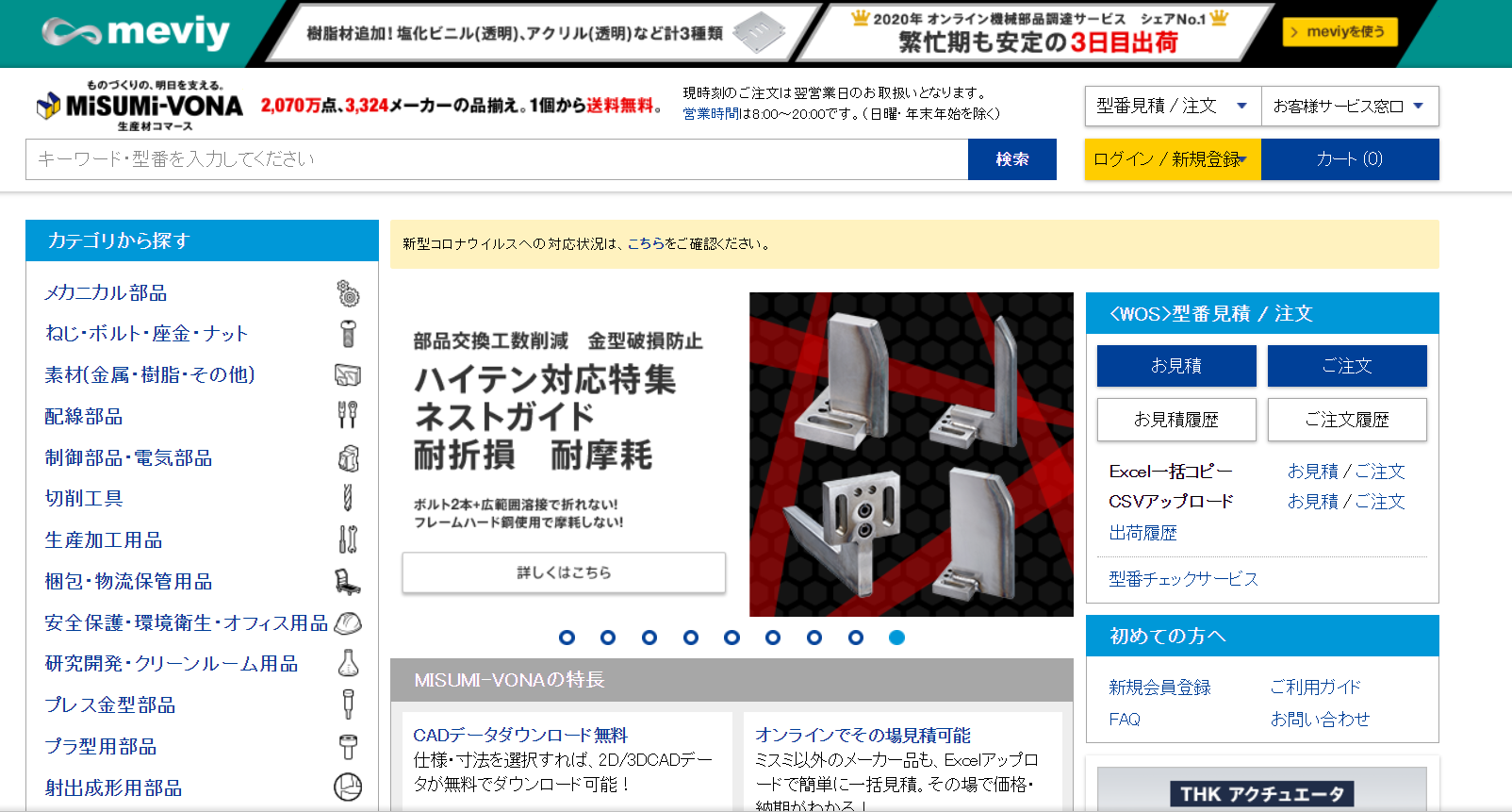1512x812 pixels.
Task: Click the drill icon beside 切削工具
Action: click(x=348, y=499)
